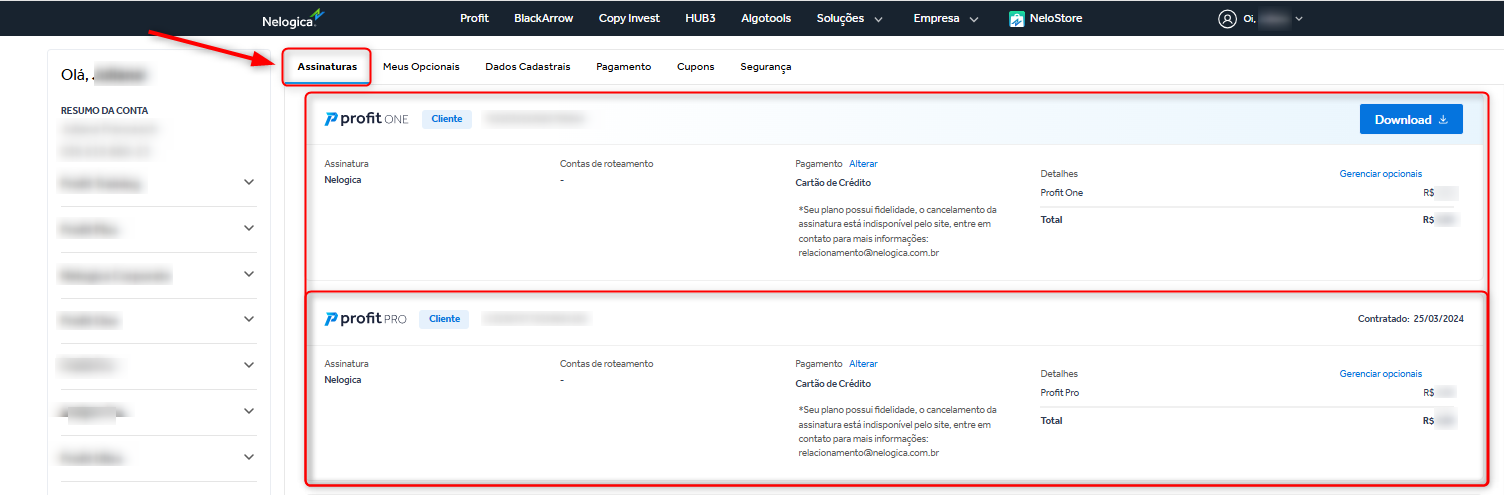Click the user profile avatar icon
Viewport: 1504px width, 495px height.
[x=1227, y=18]
